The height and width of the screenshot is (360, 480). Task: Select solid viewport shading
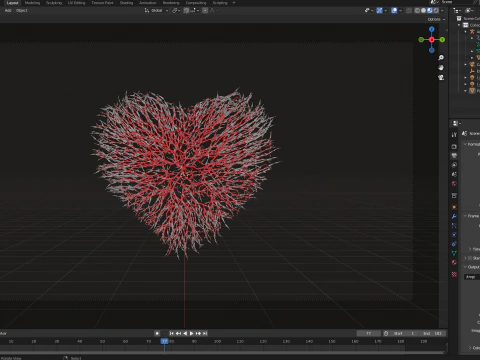(x=423, y=11)
